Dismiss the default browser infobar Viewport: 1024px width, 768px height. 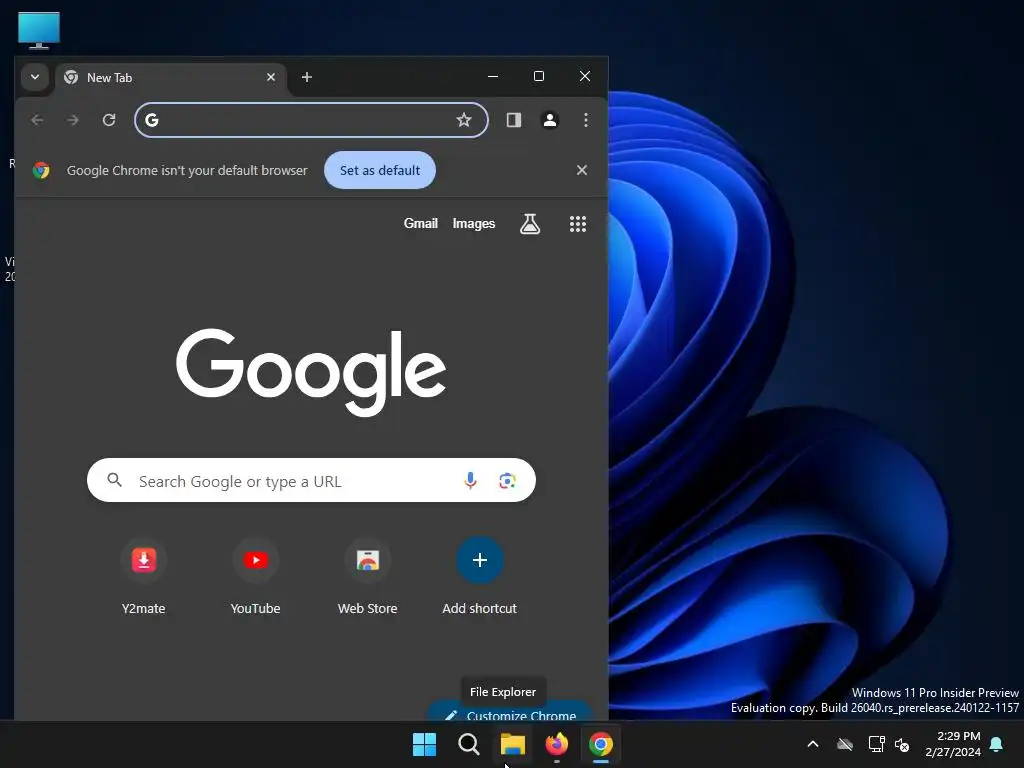coord(582,170)
